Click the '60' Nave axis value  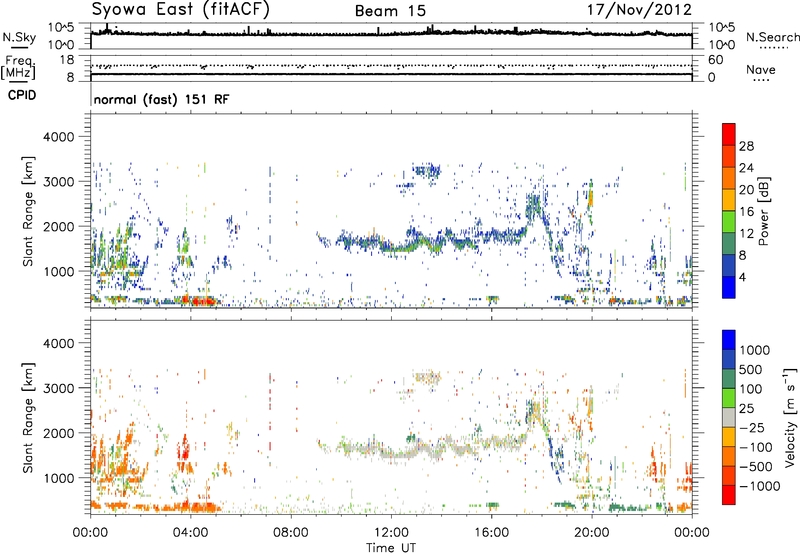[x=715, y=60]
